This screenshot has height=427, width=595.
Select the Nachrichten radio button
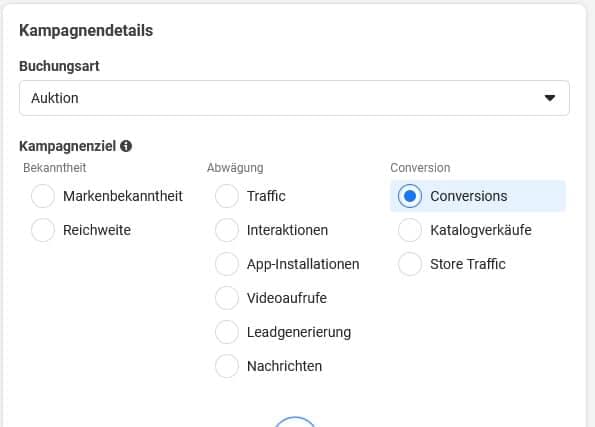pos(227,366)
